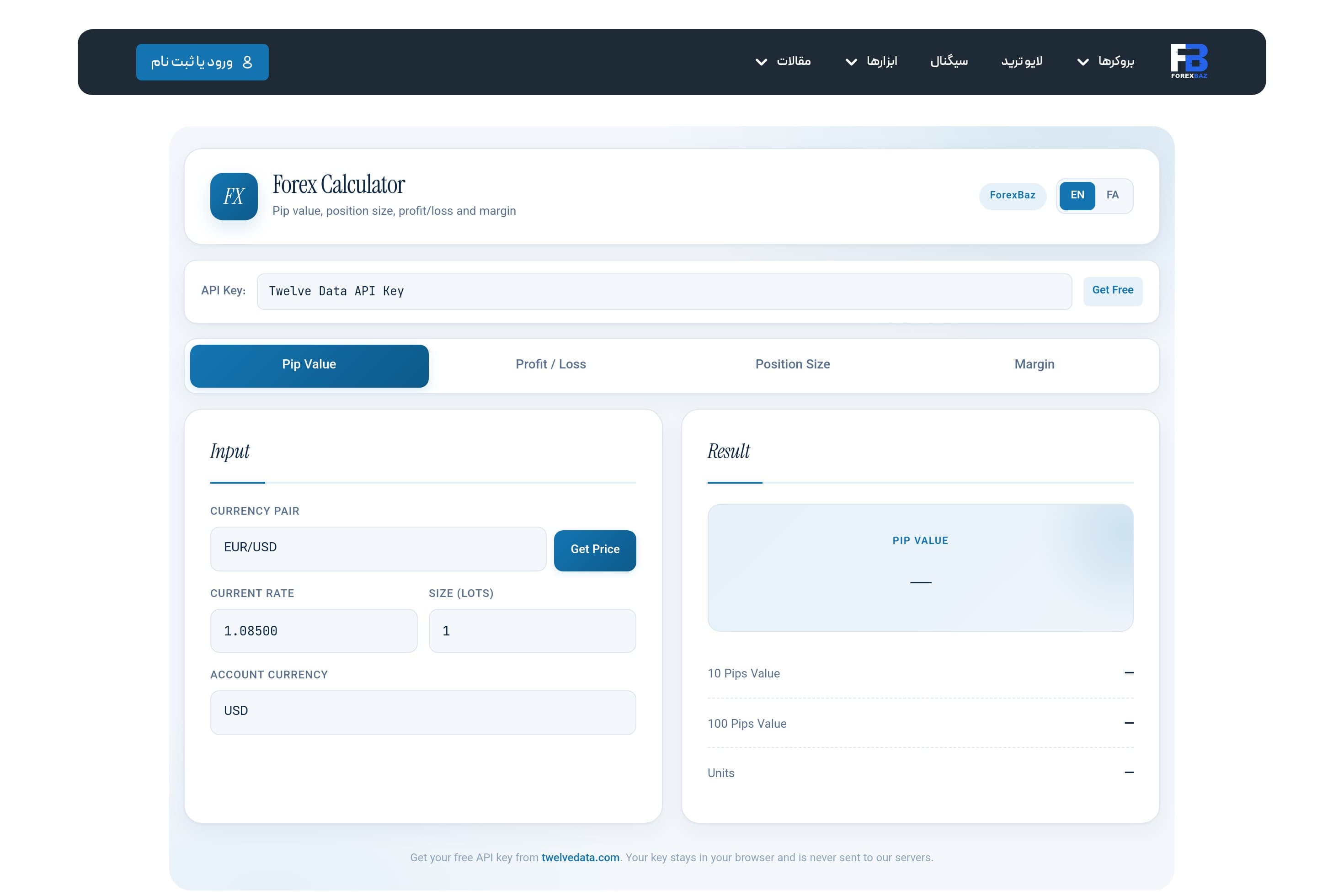Open the Currency Pair EUR/USD selector
Screen dimensions: 1344x896
[x=379, y=549]
